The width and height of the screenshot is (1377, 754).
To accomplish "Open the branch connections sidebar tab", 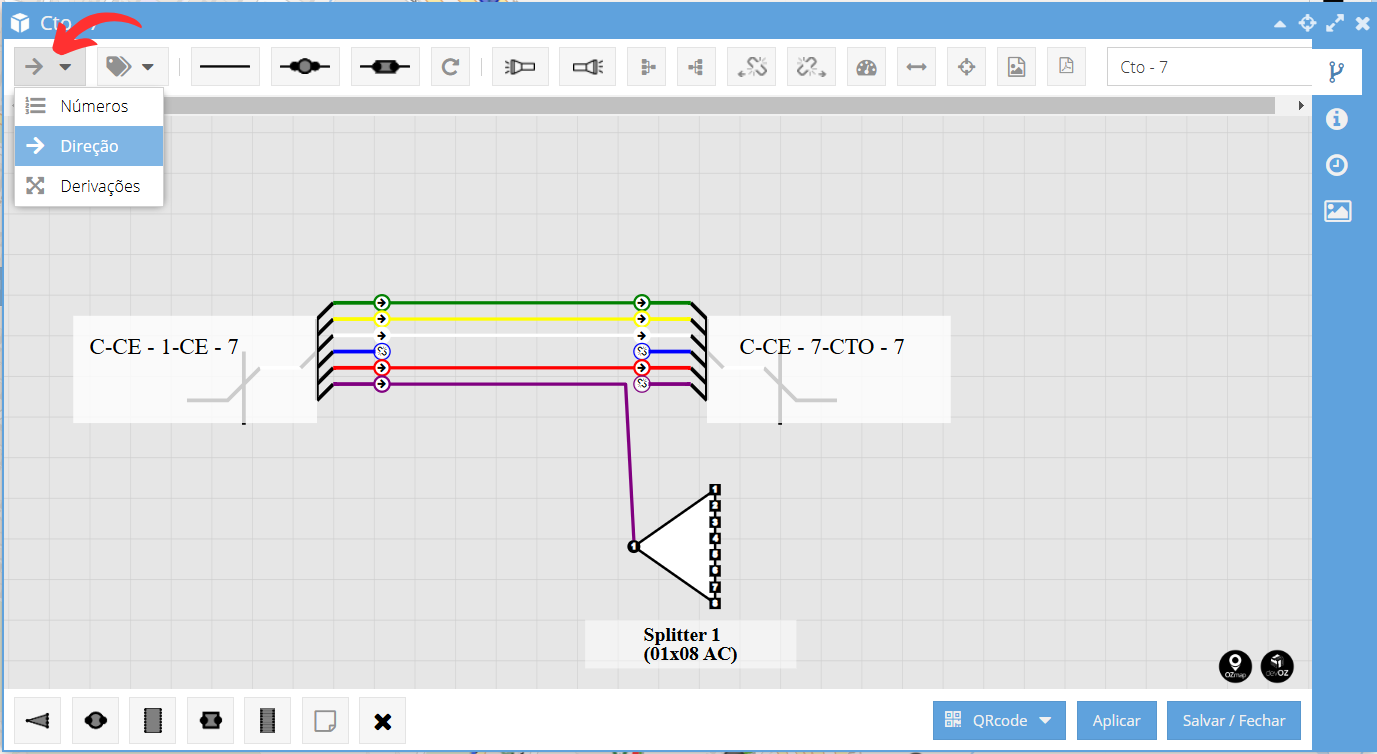I will tap(1337, 72).
